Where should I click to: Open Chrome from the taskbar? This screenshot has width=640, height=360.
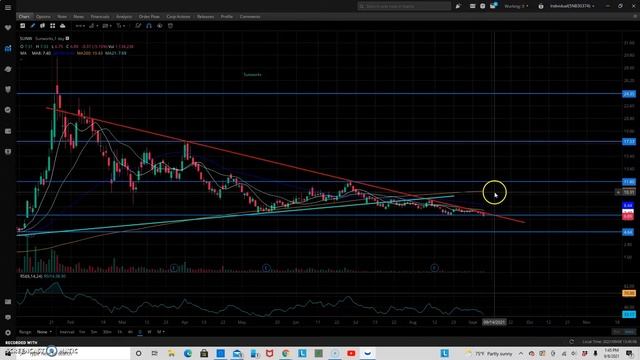pyautogui.click(x=286, y=353)
